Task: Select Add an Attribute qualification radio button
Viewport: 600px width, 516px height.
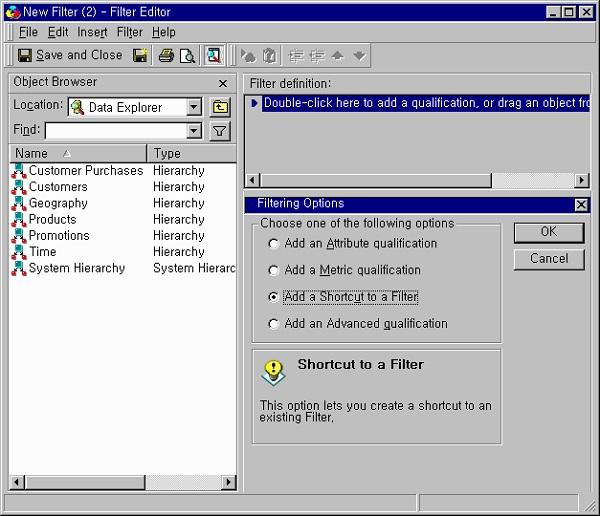Action: 273,243
